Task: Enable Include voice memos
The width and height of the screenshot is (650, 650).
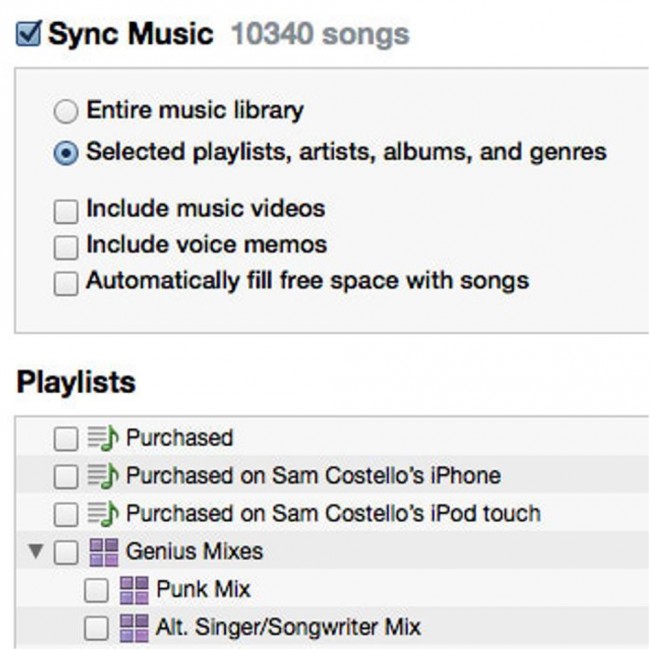Action: point(66,245)
